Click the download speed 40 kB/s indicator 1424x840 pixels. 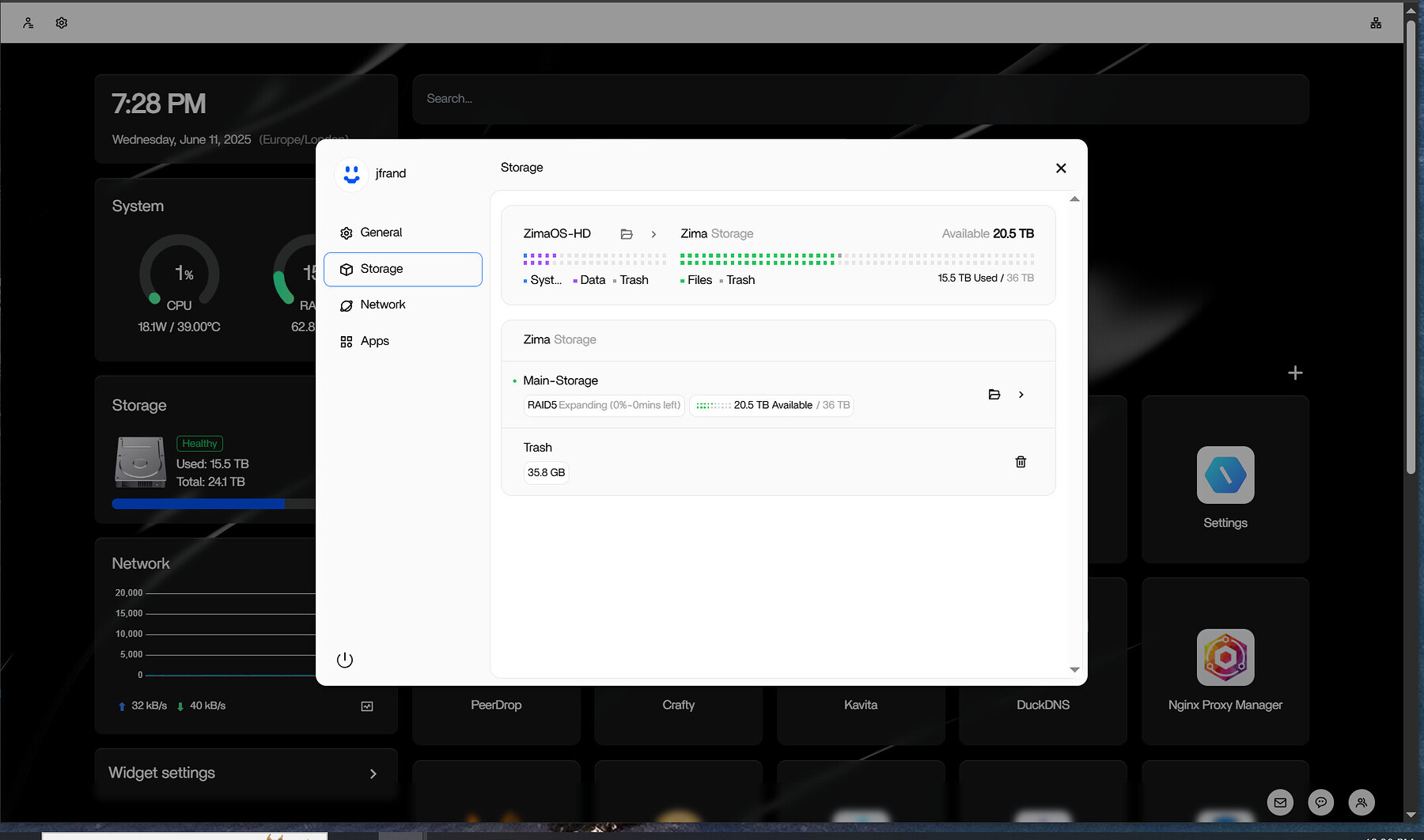pos(201,706)
